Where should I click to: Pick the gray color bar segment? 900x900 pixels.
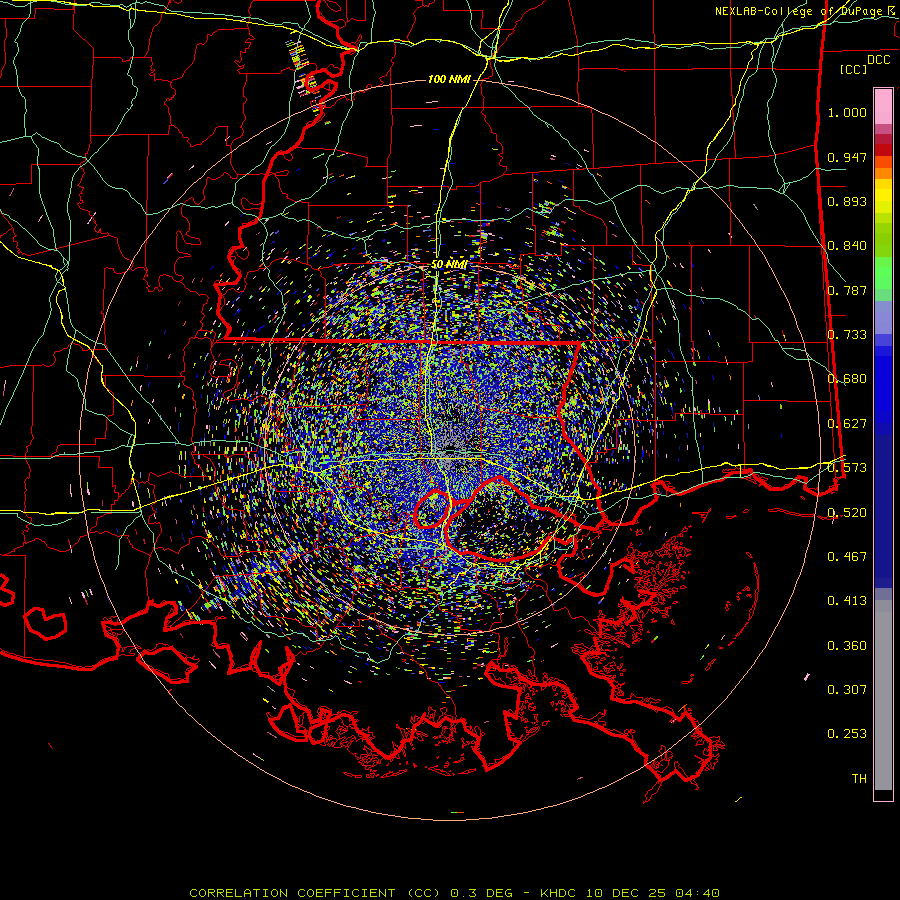(x=883, y=695)
